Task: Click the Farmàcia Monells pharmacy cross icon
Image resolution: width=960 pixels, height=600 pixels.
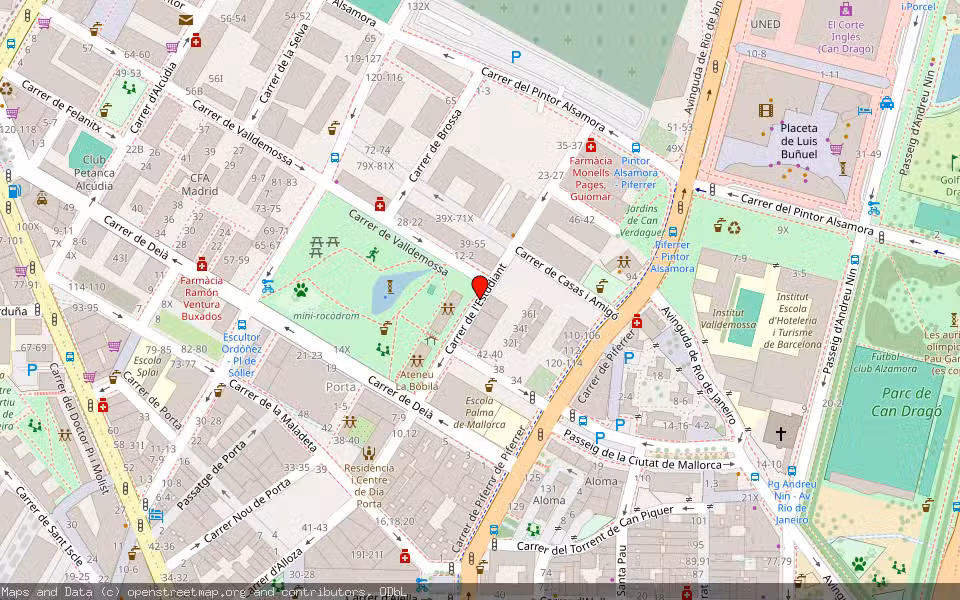Action: coord(590,145)
